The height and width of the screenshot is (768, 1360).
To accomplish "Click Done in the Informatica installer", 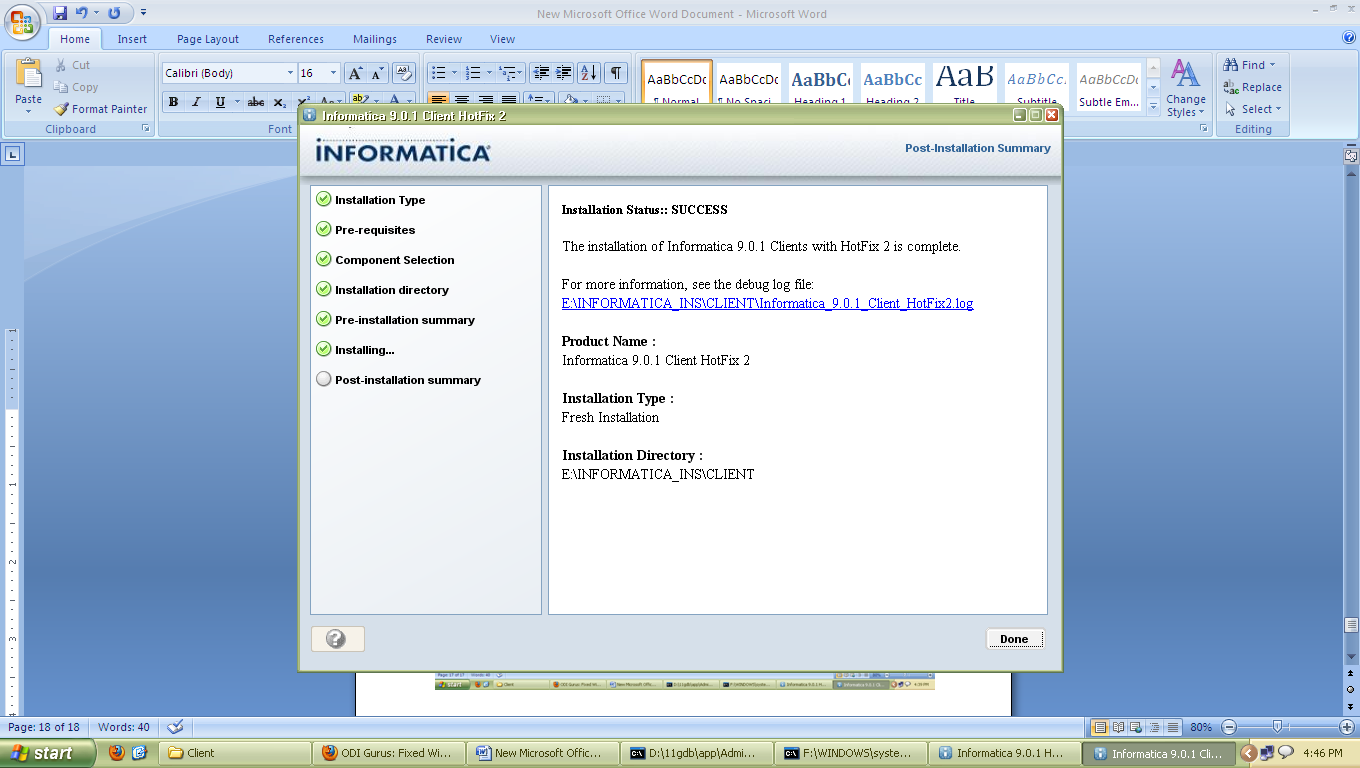I will (1014, 639).
